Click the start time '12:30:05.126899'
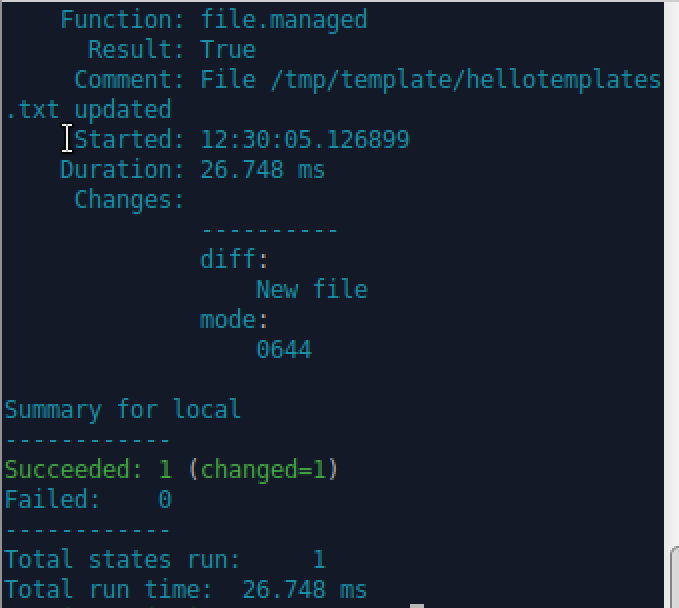This screenshot has height=608, width=679. point(305,140)
